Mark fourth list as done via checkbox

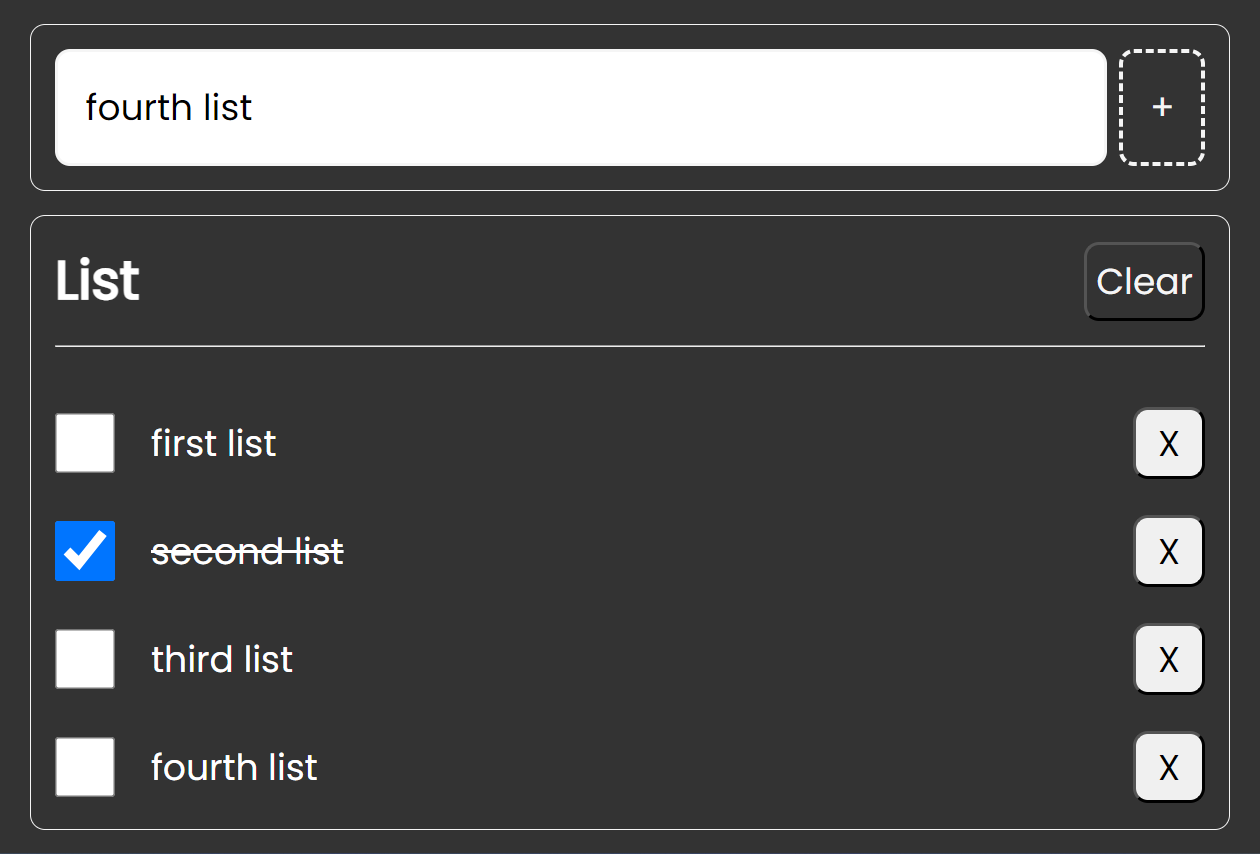[85, 767]
